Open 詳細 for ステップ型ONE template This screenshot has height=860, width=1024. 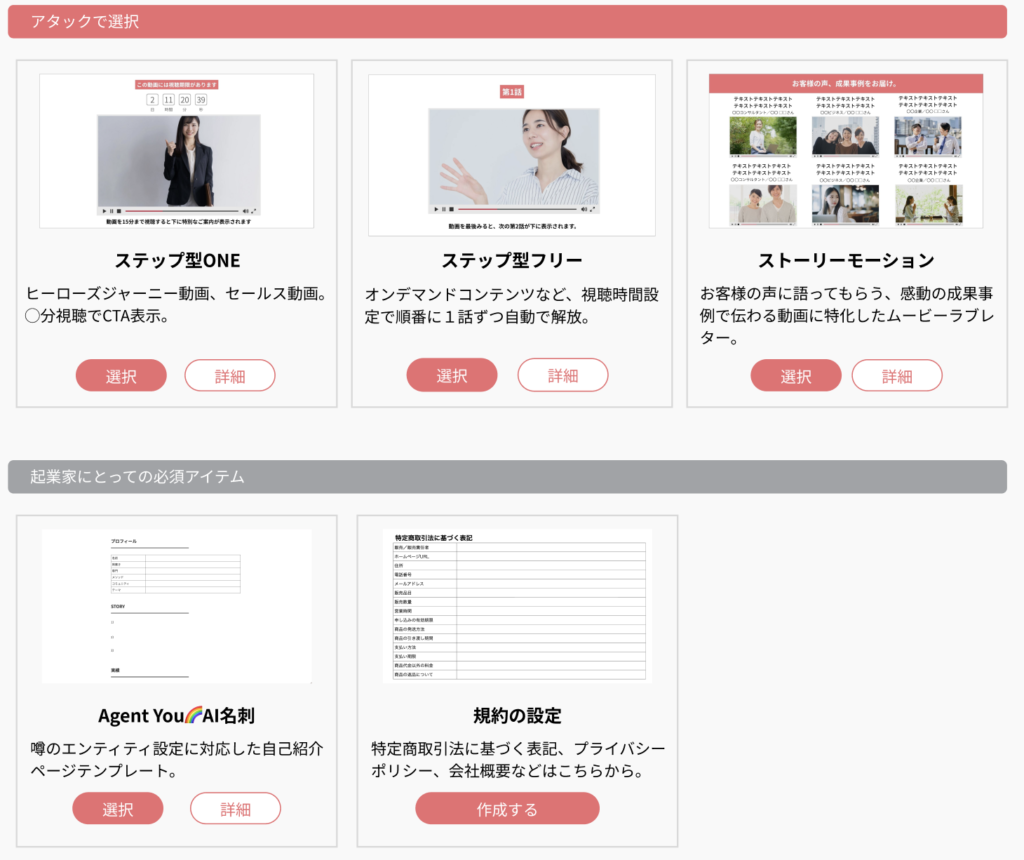tap(229, 376)
